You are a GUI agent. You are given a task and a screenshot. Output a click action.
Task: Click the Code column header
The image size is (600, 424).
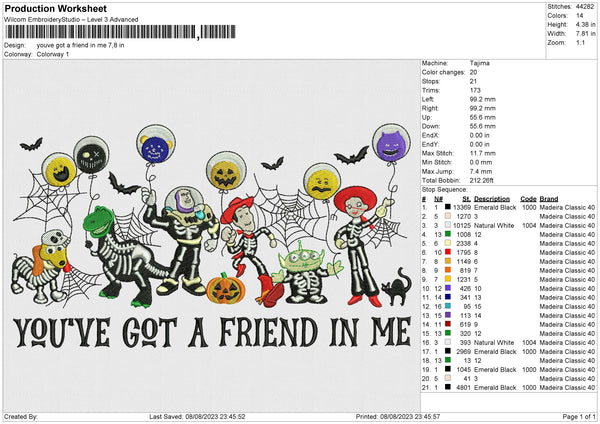pyautogui.click(x=528, y=199)
